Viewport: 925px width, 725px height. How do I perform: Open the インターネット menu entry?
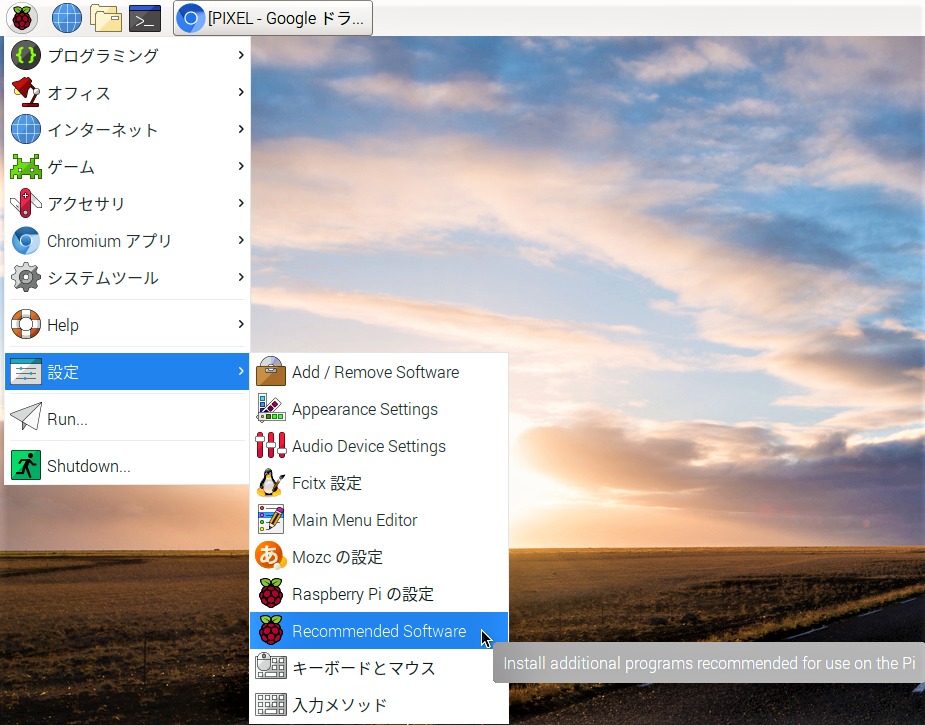pos(127,129)
